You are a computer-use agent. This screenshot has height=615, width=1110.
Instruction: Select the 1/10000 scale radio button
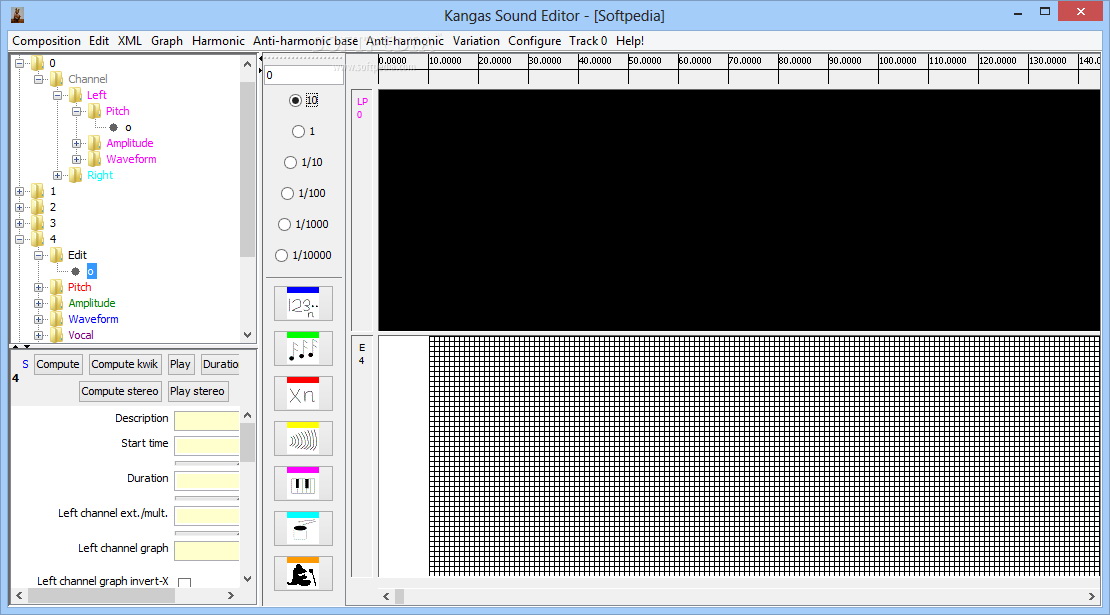[282, 255]
